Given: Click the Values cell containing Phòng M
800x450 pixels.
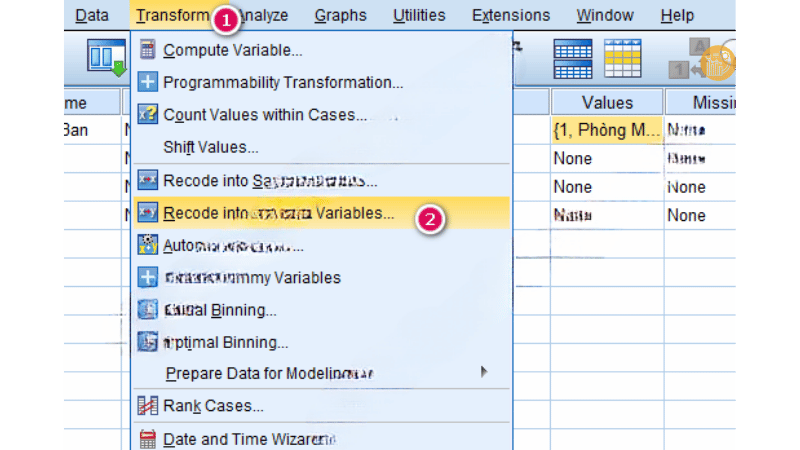Looking at the screenshot, I should point(607,130).
